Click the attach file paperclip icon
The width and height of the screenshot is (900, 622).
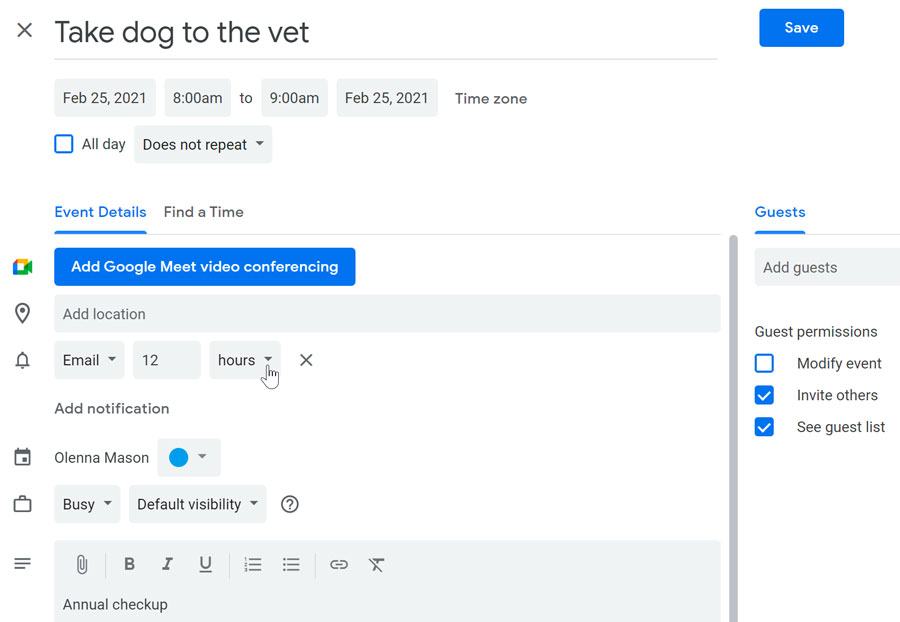point(82,565)
